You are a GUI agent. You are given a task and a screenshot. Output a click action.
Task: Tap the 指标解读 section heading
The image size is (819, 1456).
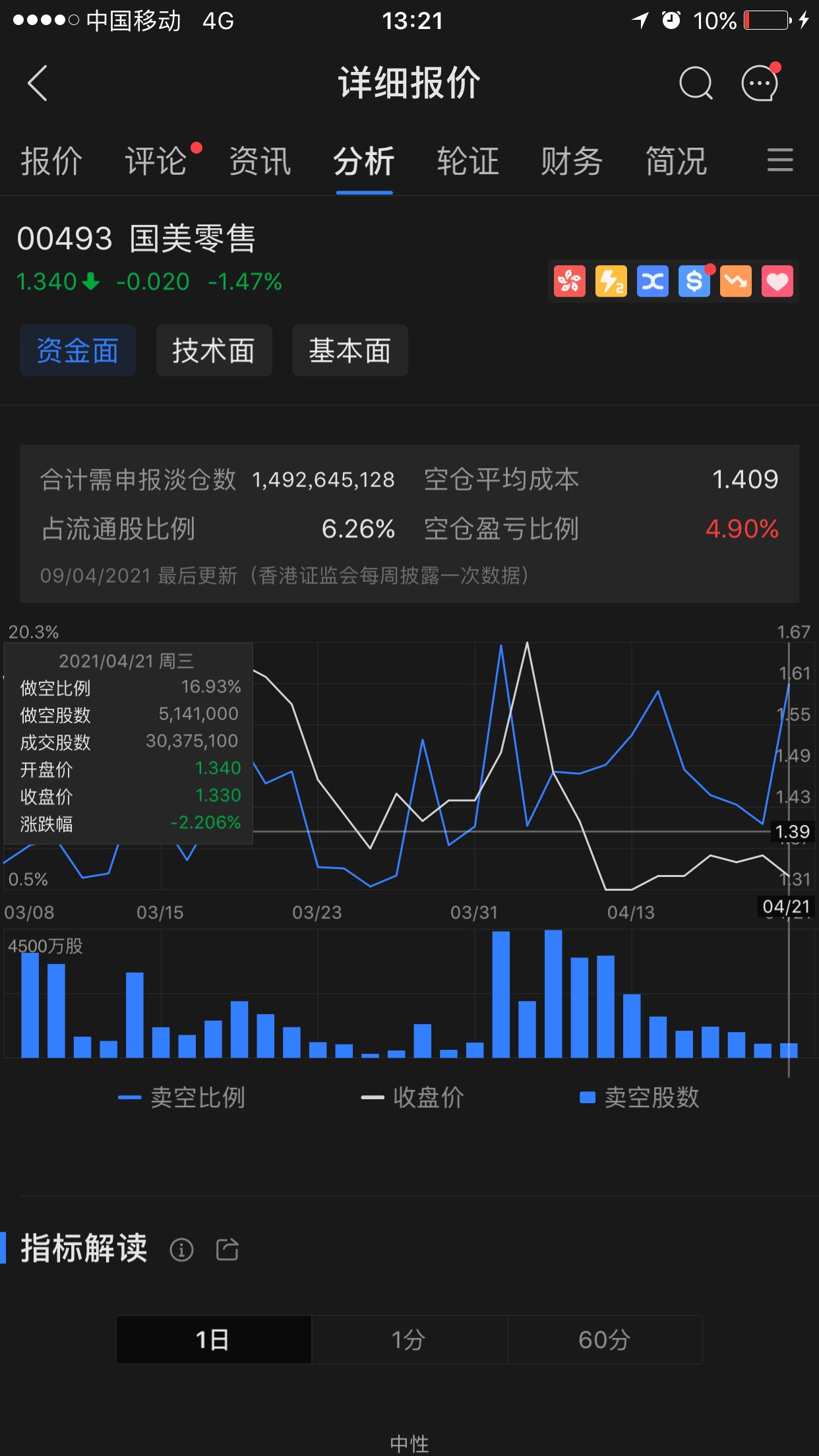point(84,1248)
